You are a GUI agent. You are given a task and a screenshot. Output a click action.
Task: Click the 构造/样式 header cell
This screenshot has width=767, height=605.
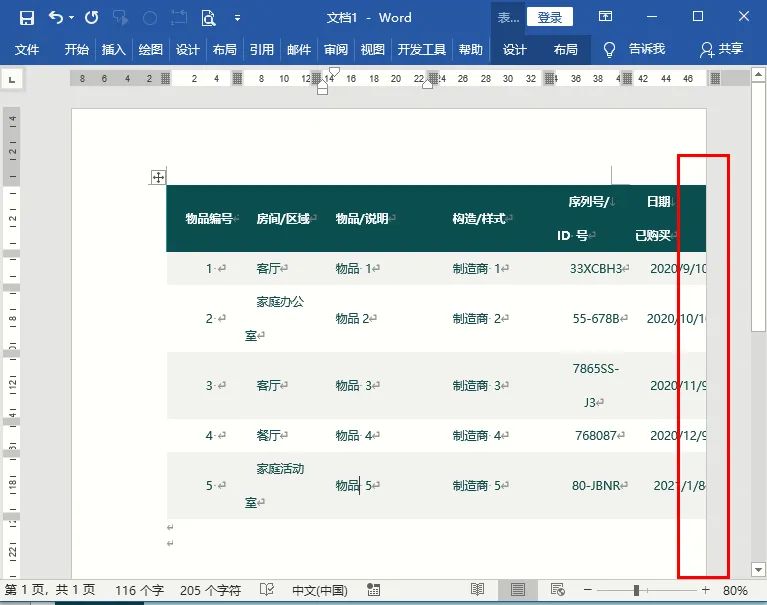tap(478, 219)
